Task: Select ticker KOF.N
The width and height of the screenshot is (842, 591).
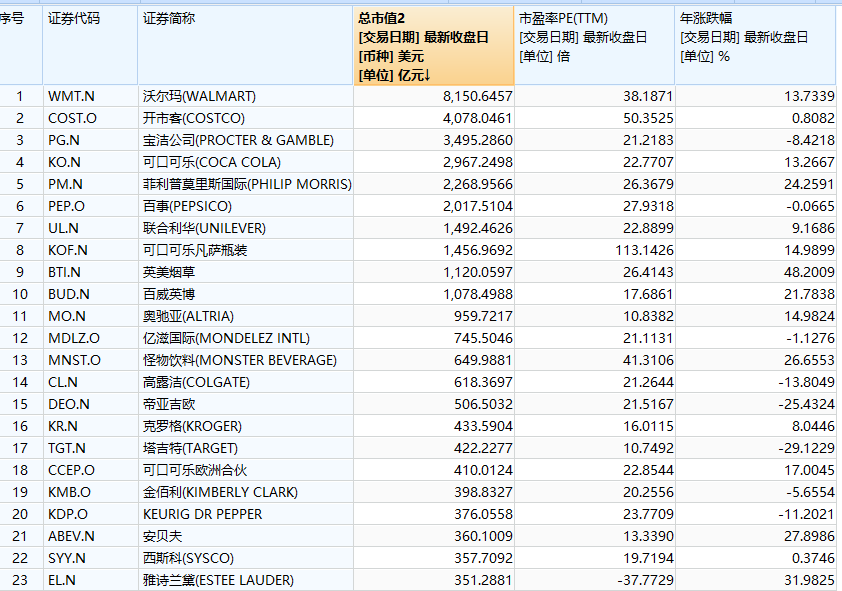Action: point(68,251)
